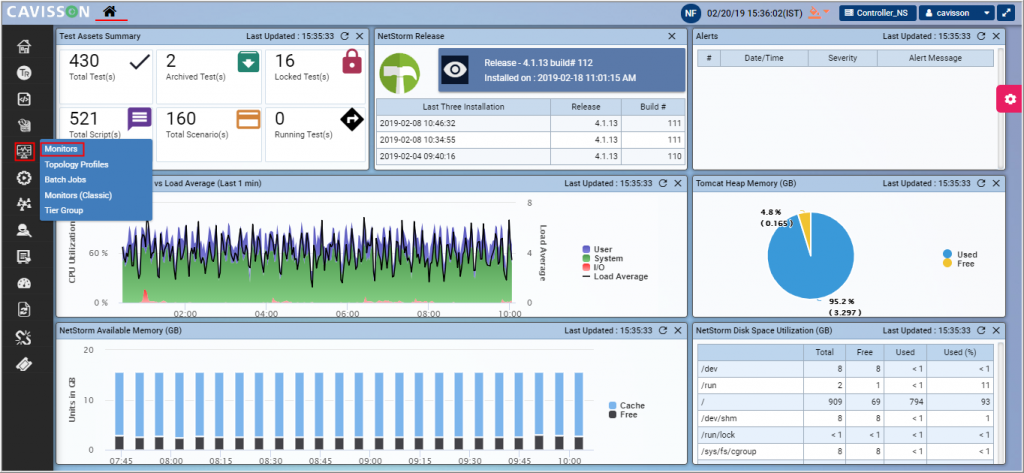This screenshot has width=1024, height=473.
Task: Toggle the User series in CPU chart legend
Action: coord(598,249)
